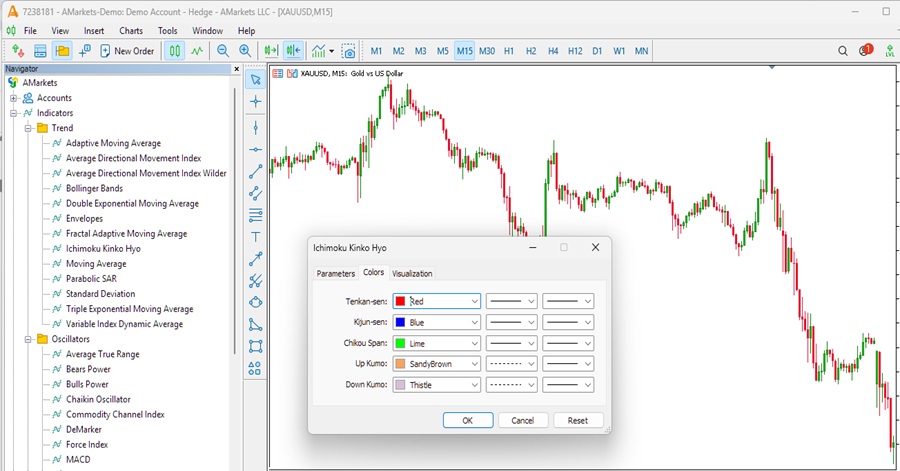Screen dimensions: 900x471
Task: Open the Tools menu
Action: point(168,31)
